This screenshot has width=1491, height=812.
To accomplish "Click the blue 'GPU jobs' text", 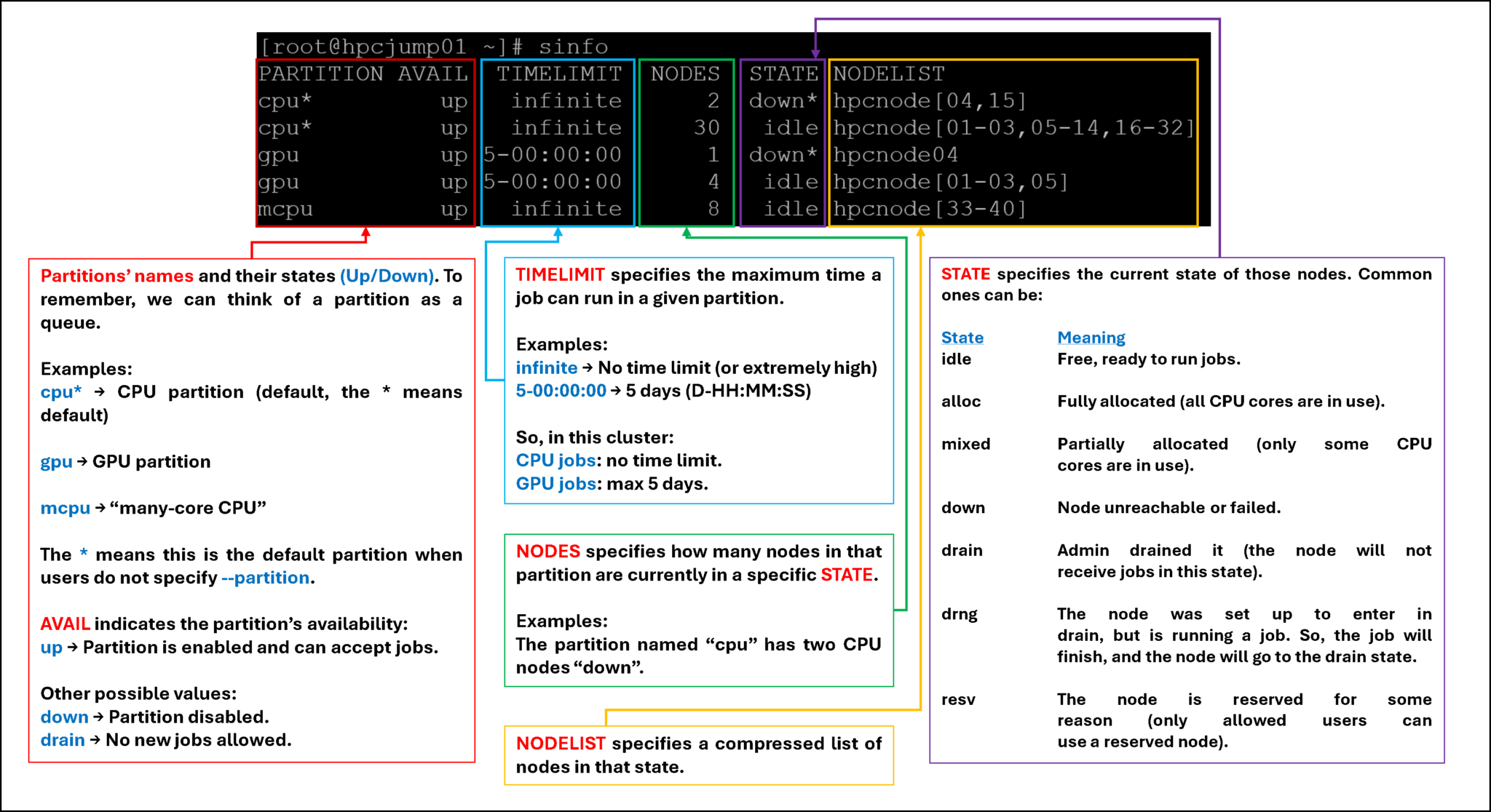I will (x=555, y=484).
